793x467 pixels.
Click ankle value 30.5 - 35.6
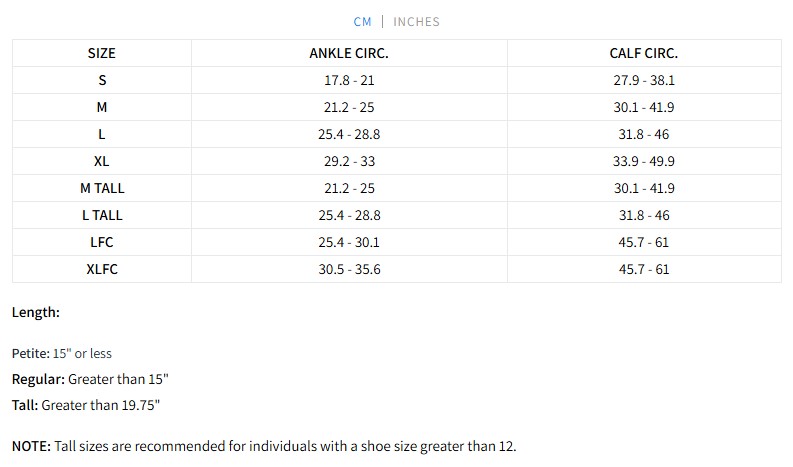pyautogui.click(x=349, y=269)
